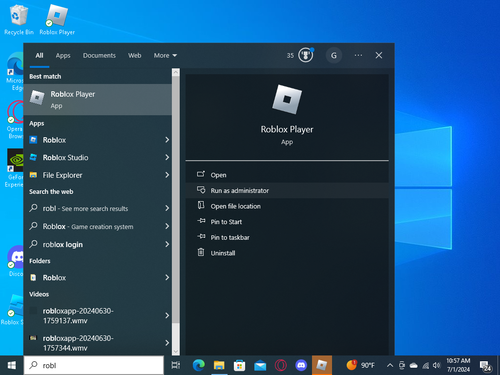The width and height of the screenshot is (500, 375).
Task: Switch to the Documents tab
Action: coord(99,56)
